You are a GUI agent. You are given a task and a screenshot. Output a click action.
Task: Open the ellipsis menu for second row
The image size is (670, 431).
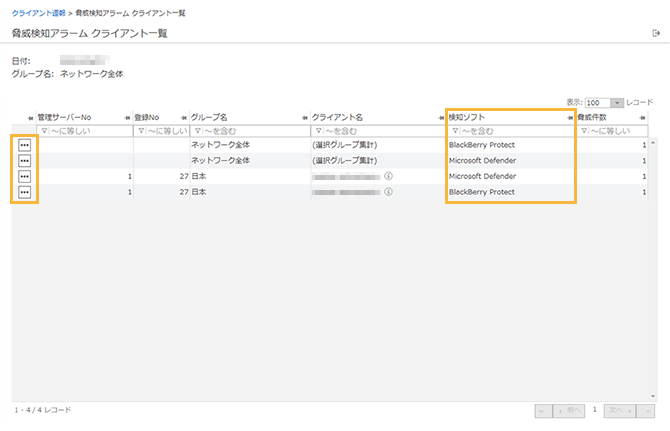tap(24, 160)
